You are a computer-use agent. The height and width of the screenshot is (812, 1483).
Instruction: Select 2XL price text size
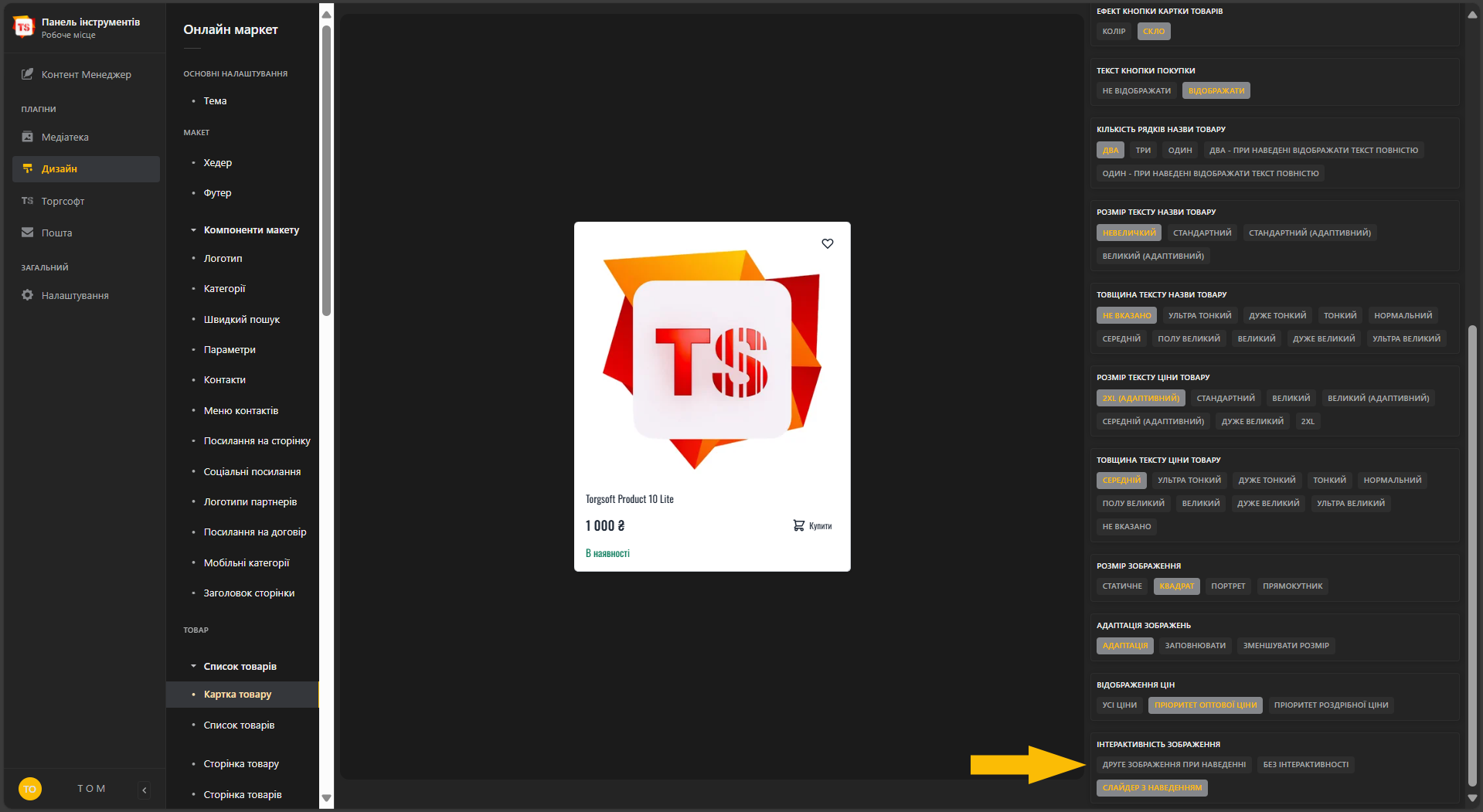click(x=1308, y=422)
